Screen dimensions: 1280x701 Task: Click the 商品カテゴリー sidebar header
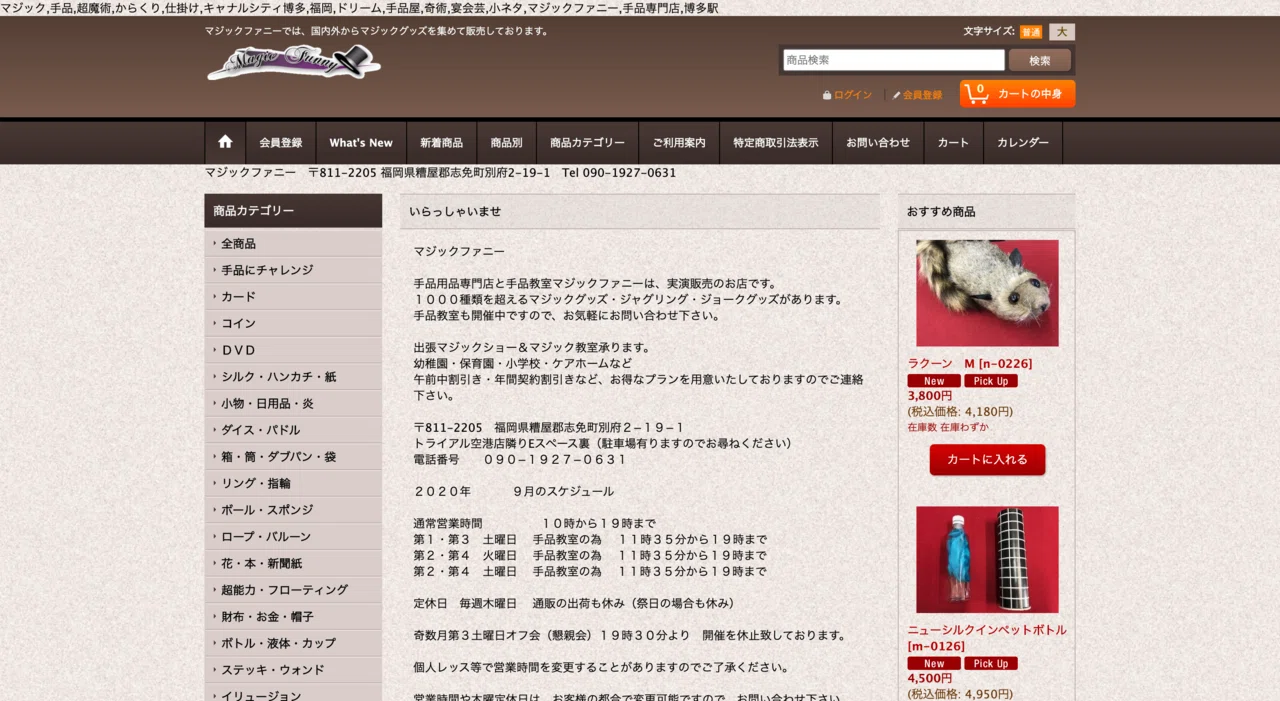293,211
